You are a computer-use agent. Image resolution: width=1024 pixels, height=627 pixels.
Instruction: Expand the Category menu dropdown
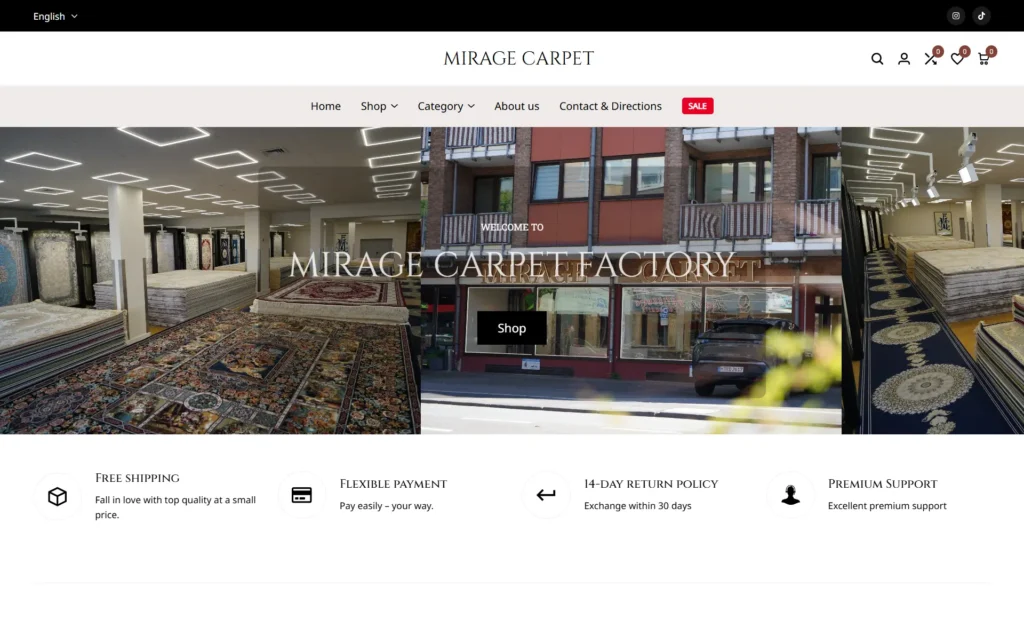[x=446, y=106]
